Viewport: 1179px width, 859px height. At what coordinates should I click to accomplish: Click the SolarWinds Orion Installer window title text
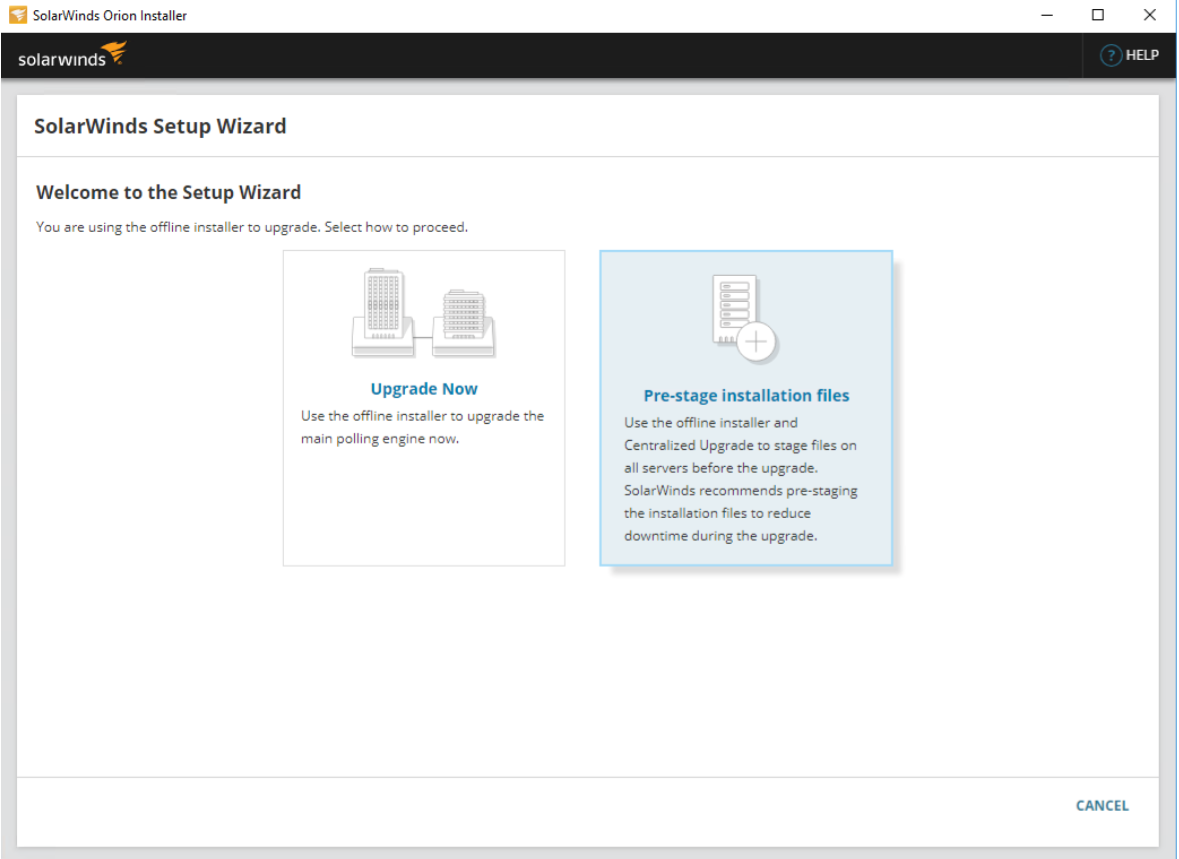click(110, 16)
